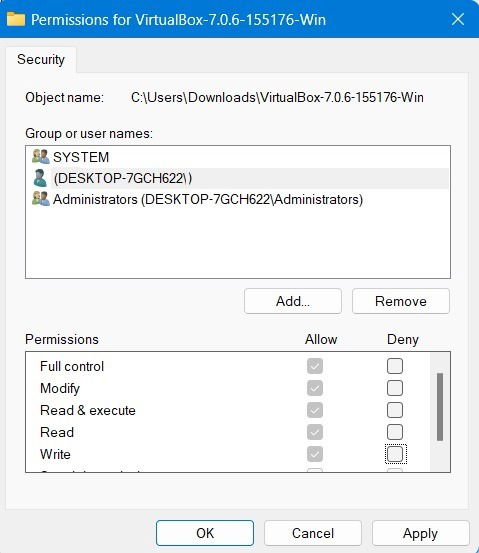Screen dimensions: 479x553
Task: Check Deny for Modify permission
Action: [395, 388]
